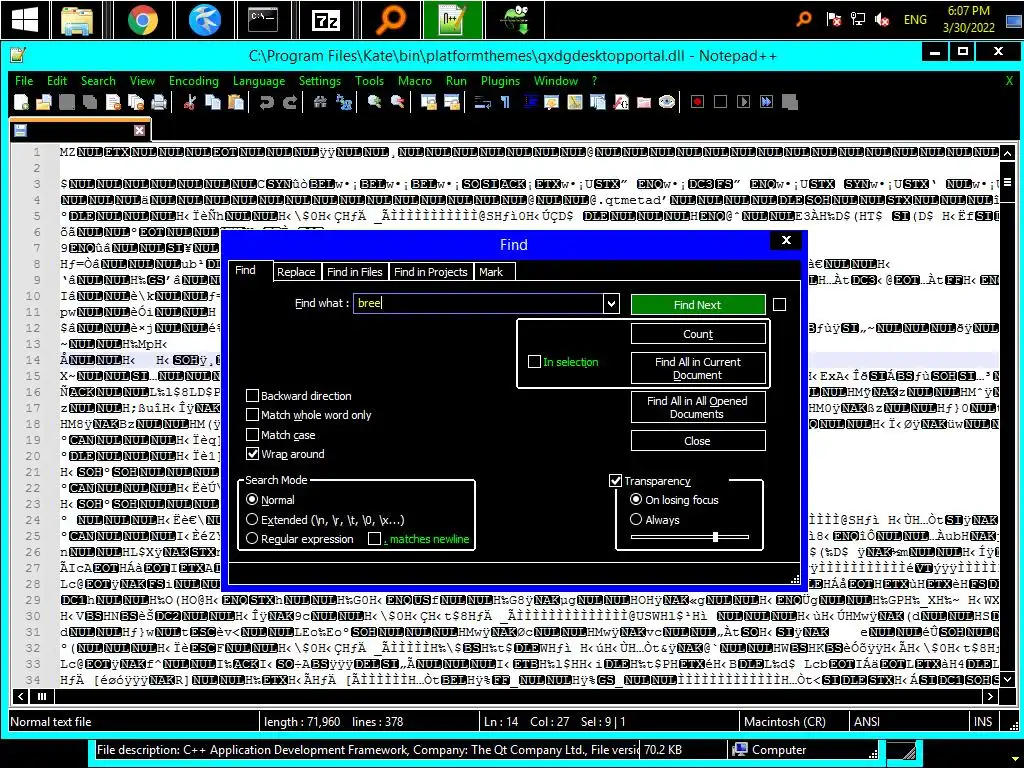The width and height of the screenshot is (1024, 768).
Task: Click the Zoom In magnifier icon
Action: pyautogui.click(x=374, y=102)
